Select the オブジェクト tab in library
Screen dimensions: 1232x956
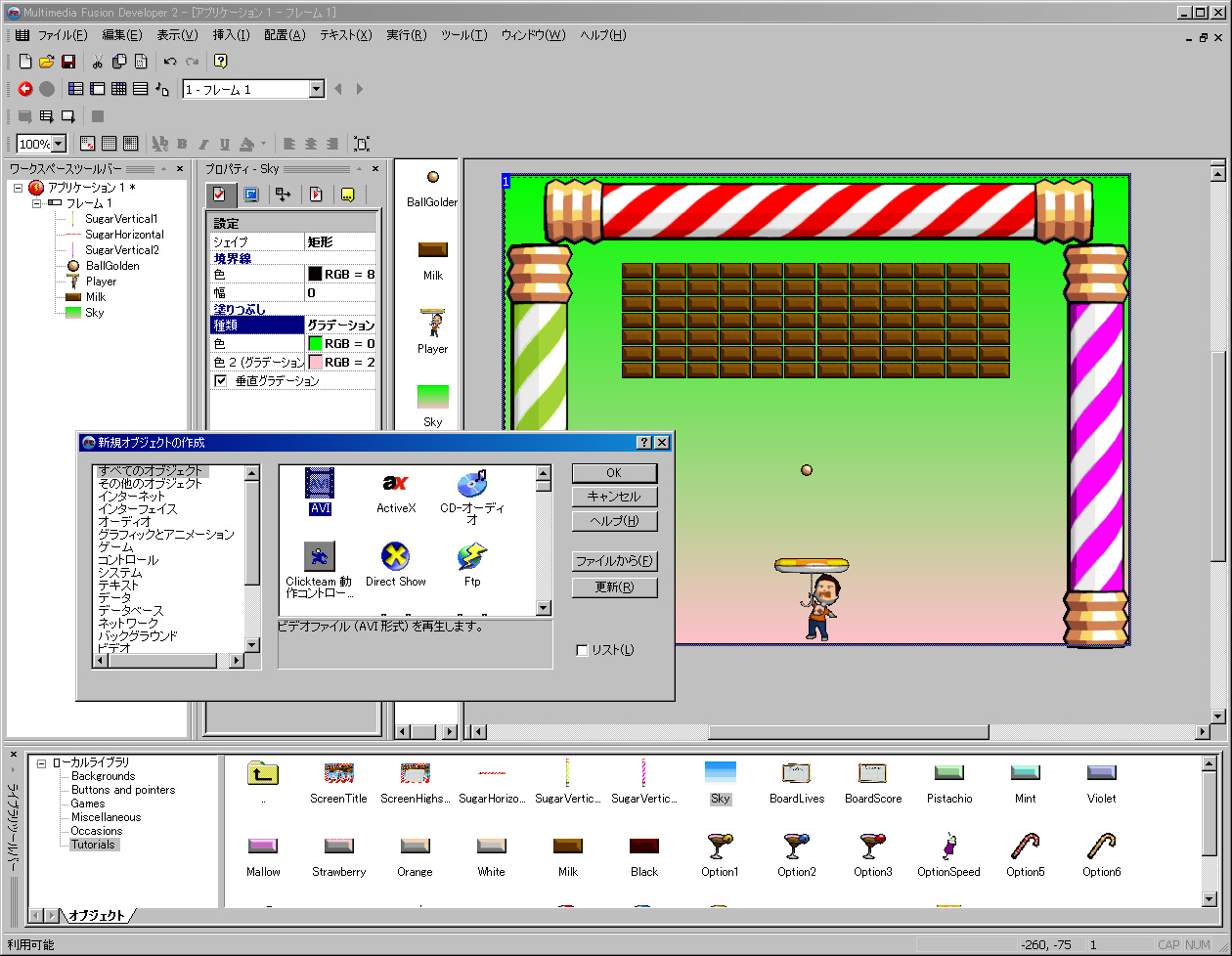96,916
